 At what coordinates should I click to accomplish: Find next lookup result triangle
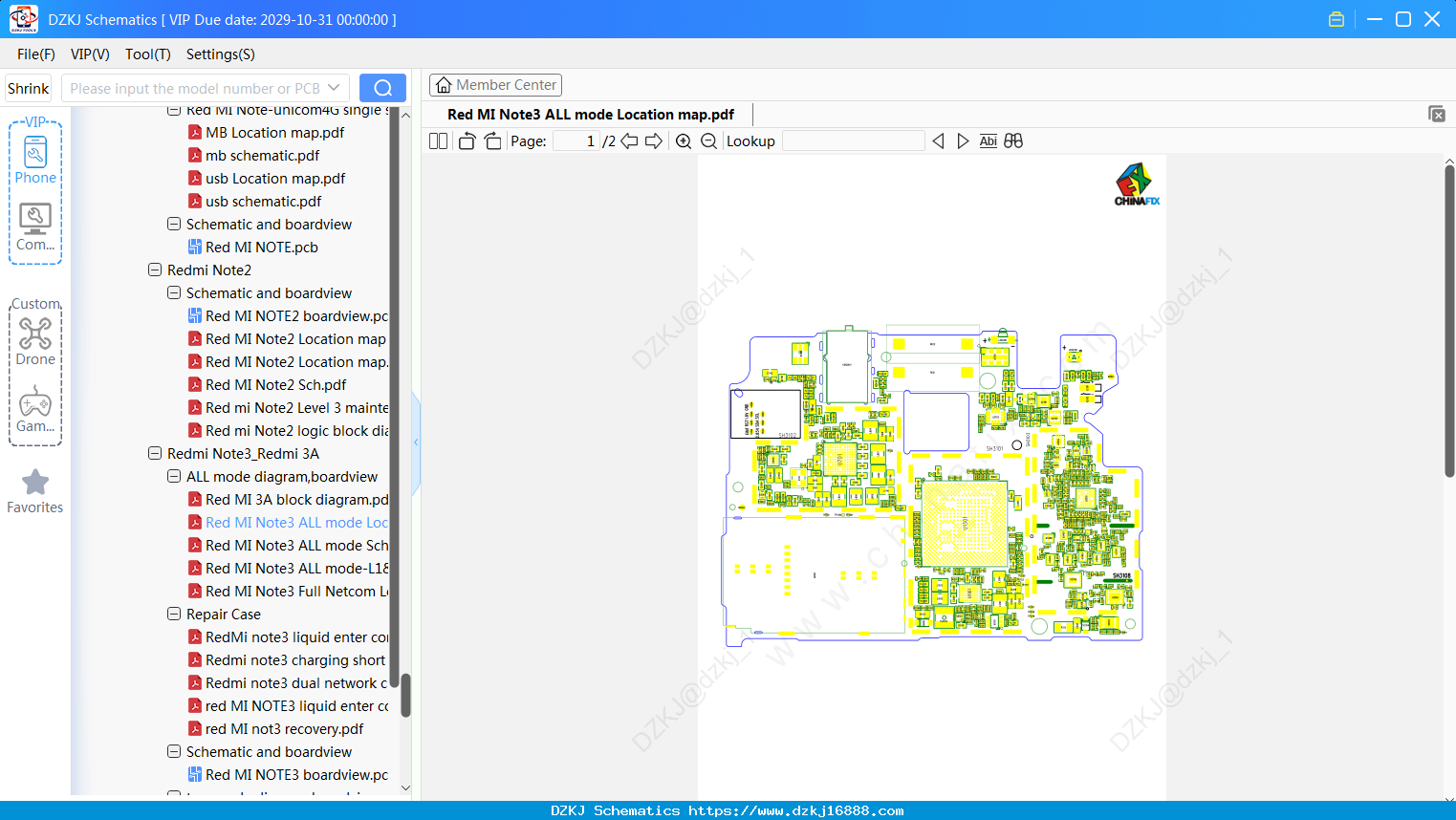coord(963,141)
